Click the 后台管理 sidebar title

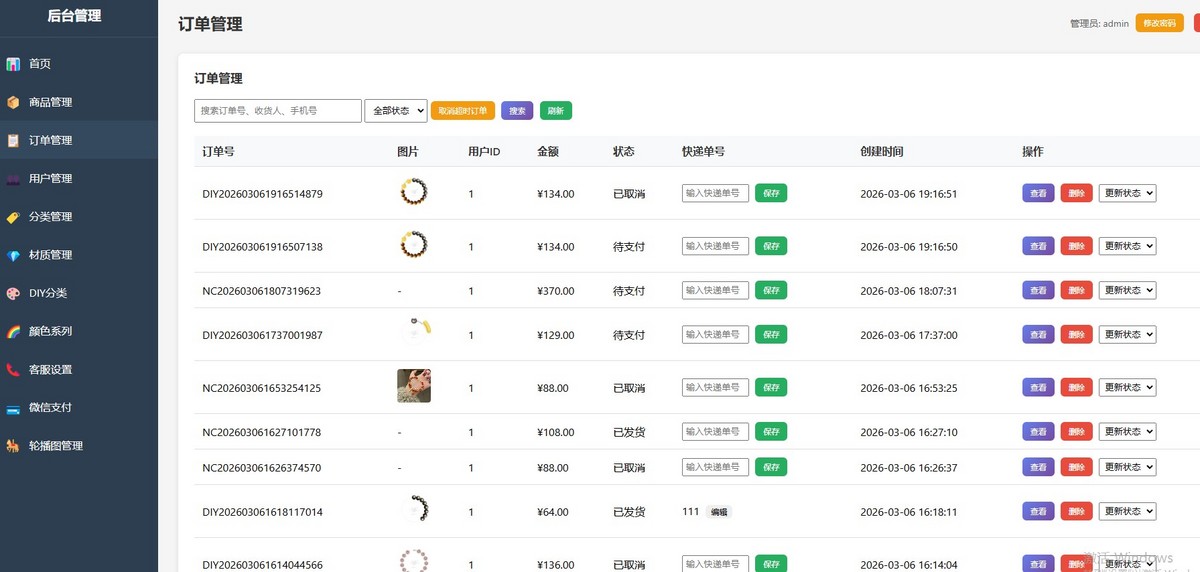point(74,16)
